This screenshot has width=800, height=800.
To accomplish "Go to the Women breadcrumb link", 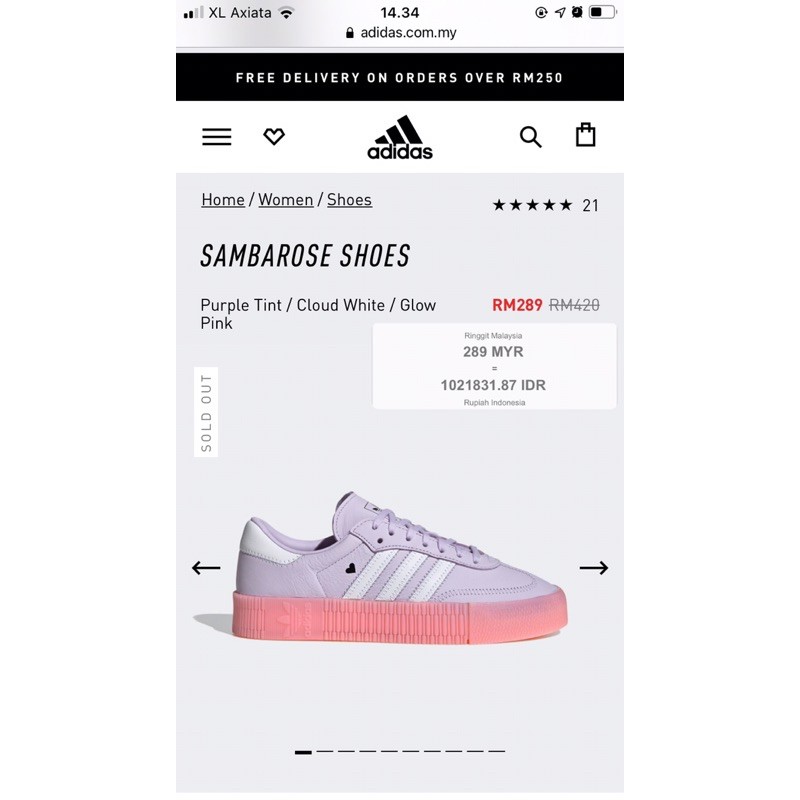I will (x=286, y=200).
